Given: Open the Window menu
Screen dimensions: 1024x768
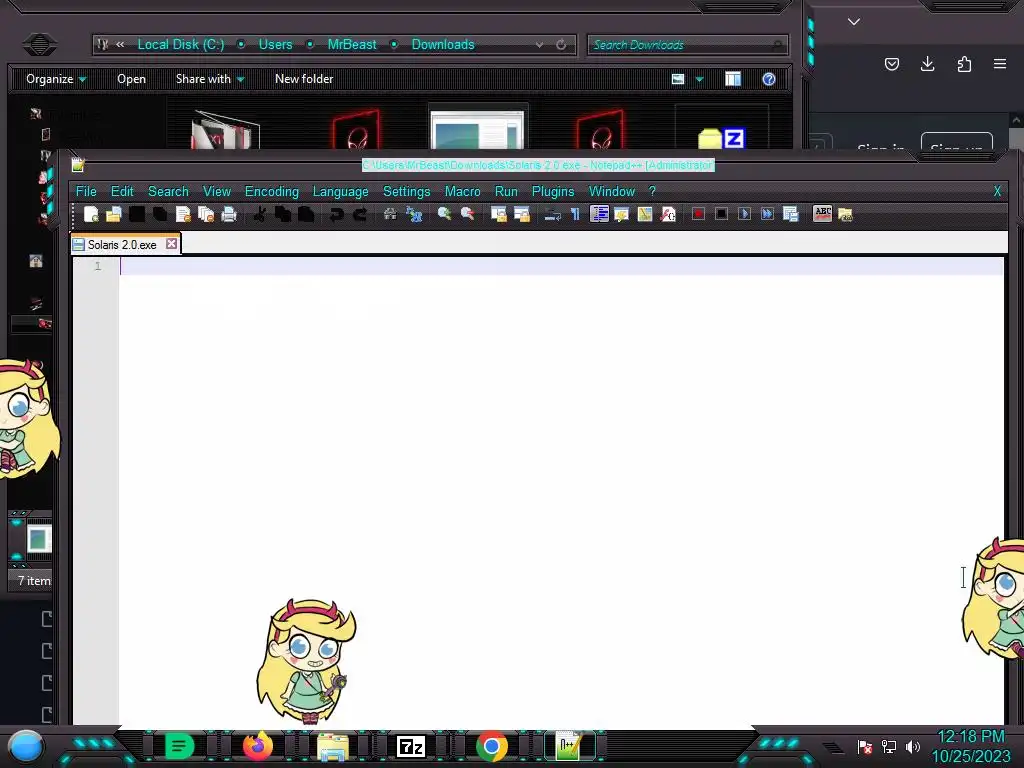Looking at the screenshot, I should coord(612,191).
